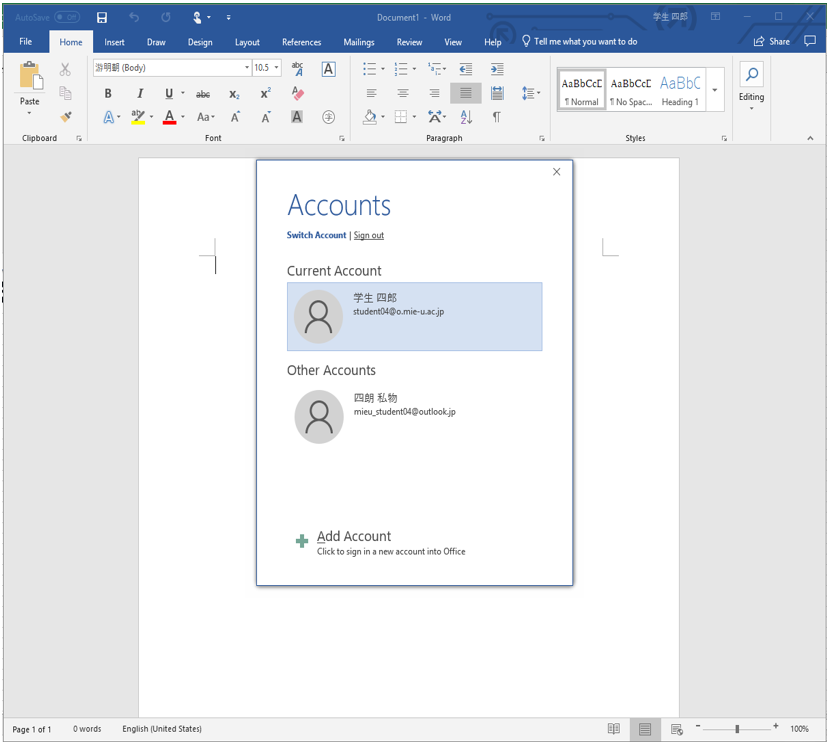Switch to the Review tab
This screenshot has width=828, height=744.
409,42
